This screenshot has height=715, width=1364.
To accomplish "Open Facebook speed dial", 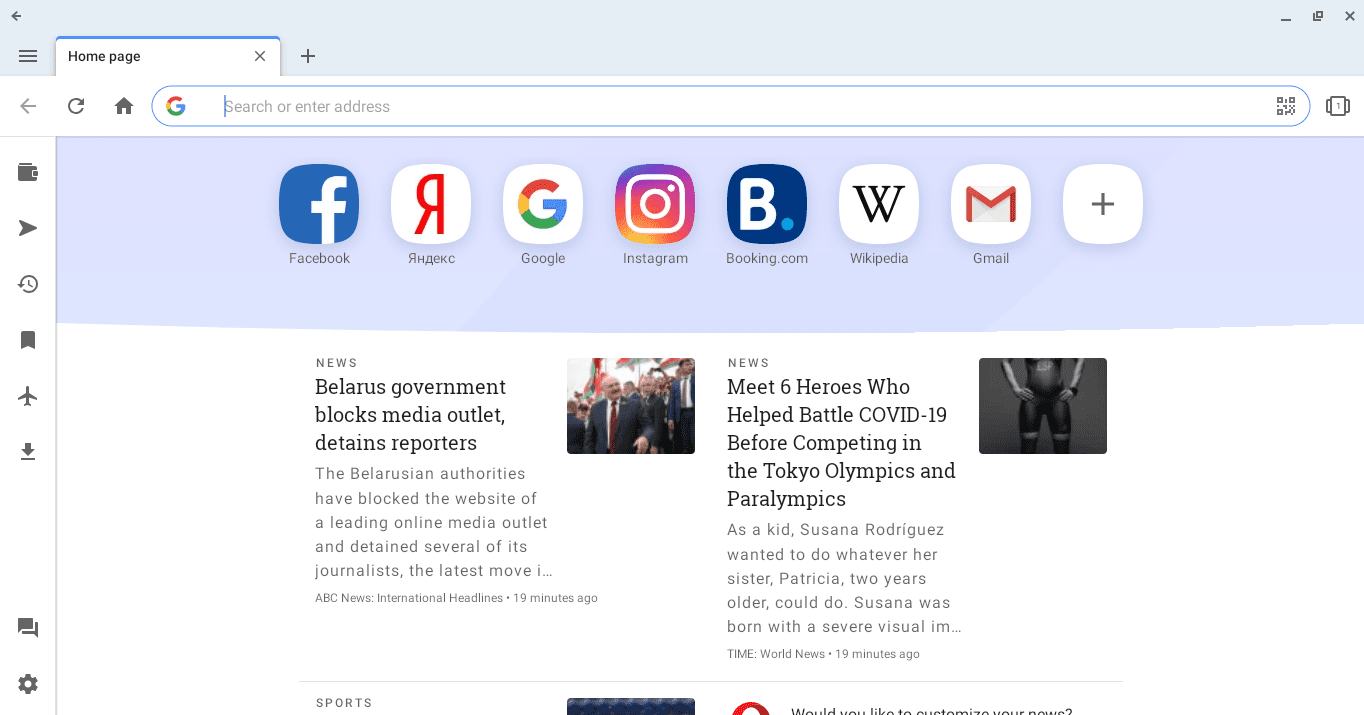I will coord(319,204).
